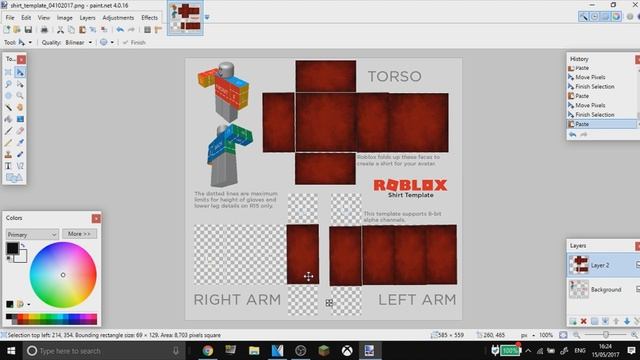
Task: Open the Adjustments menu
Action: [118, 18]
